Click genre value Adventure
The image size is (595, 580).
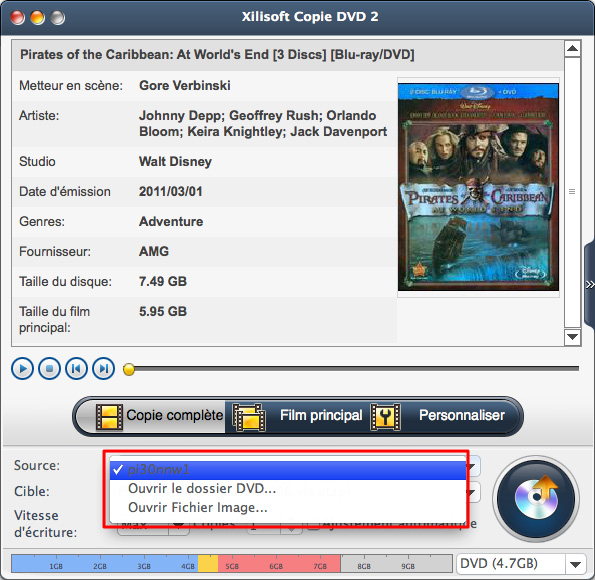[x=171, y=221]
